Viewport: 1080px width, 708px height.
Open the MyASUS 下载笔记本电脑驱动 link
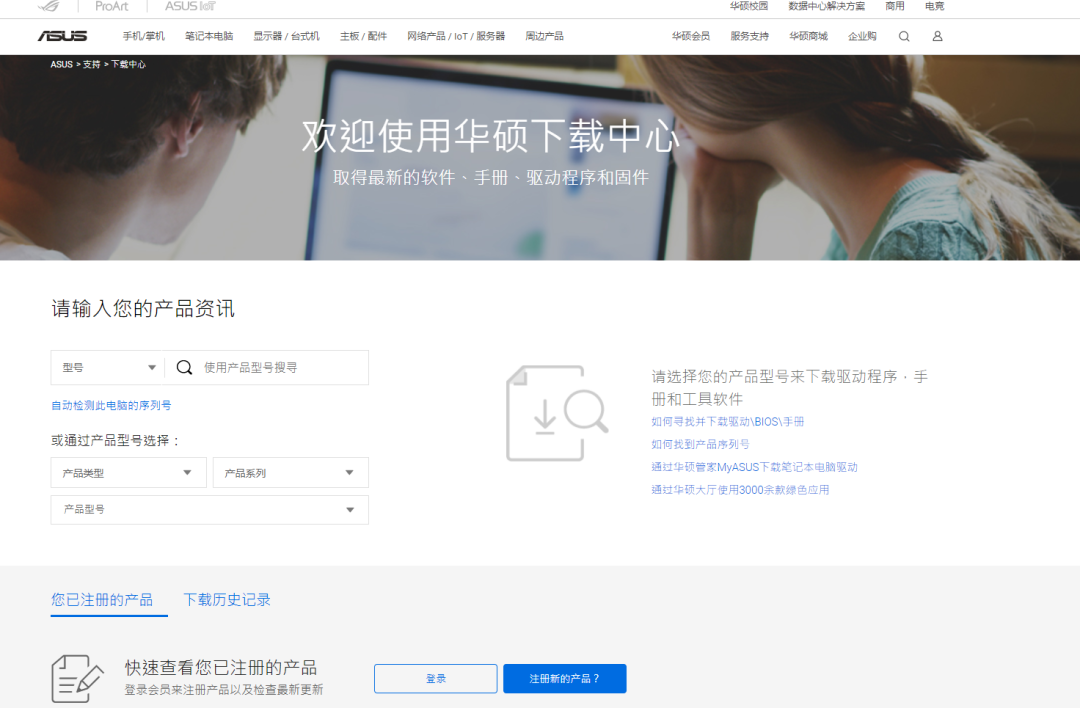(754, 467)
